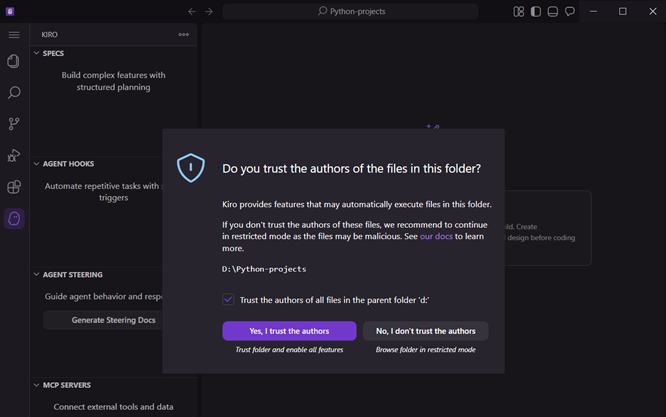Image resolution: width=666 pixels, height=417 pixels.
Task: Open the Source Control view
Action: point(14,124)
